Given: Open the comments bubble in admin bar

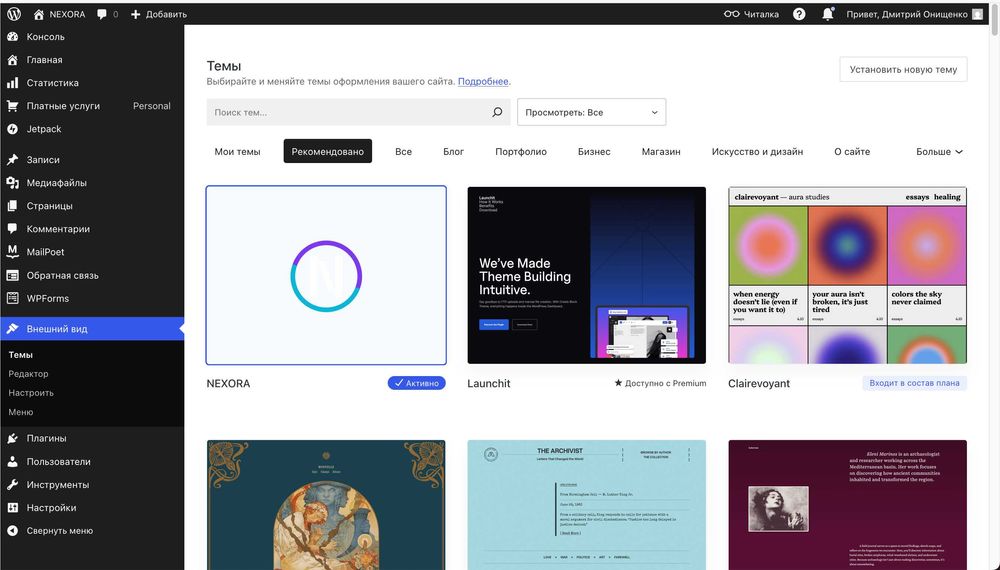Looking at the screenshot, I should pos(107,14).
